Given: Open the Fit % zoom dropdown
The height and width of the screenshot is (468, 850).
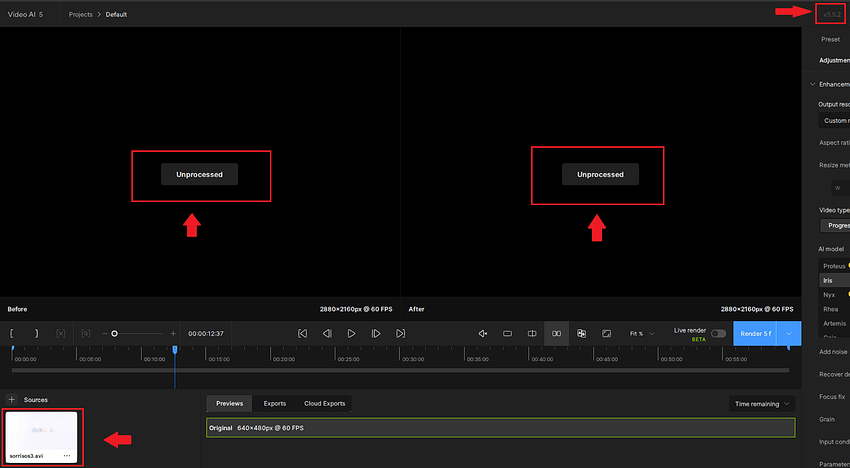Looking at the screenshot, I should click(x=641, y=333).
